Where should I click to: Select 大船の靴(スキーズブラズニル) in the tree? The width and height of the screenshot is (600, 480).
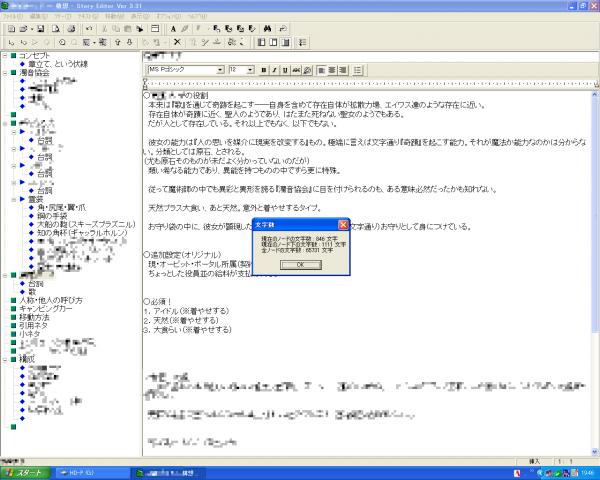tap(86, 224)
